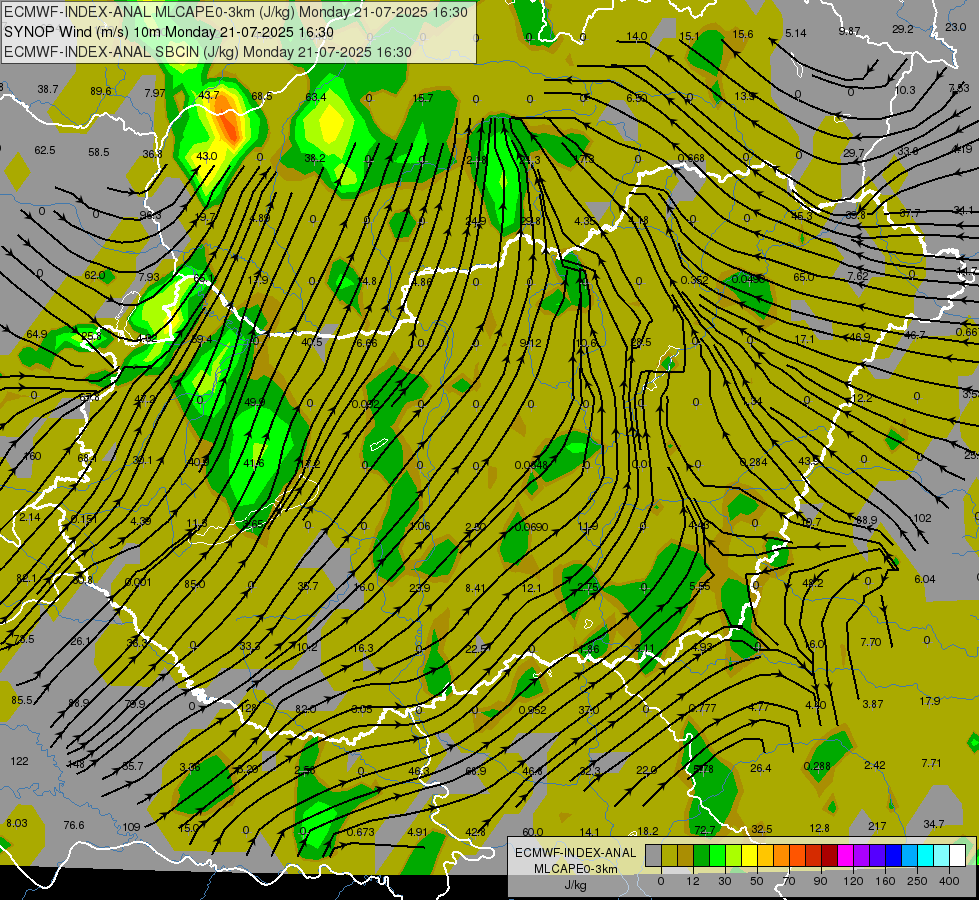This screenshot has height=900, width=979.
Task: Select the dark green legend swatch at 12
Action: point(702,855)
